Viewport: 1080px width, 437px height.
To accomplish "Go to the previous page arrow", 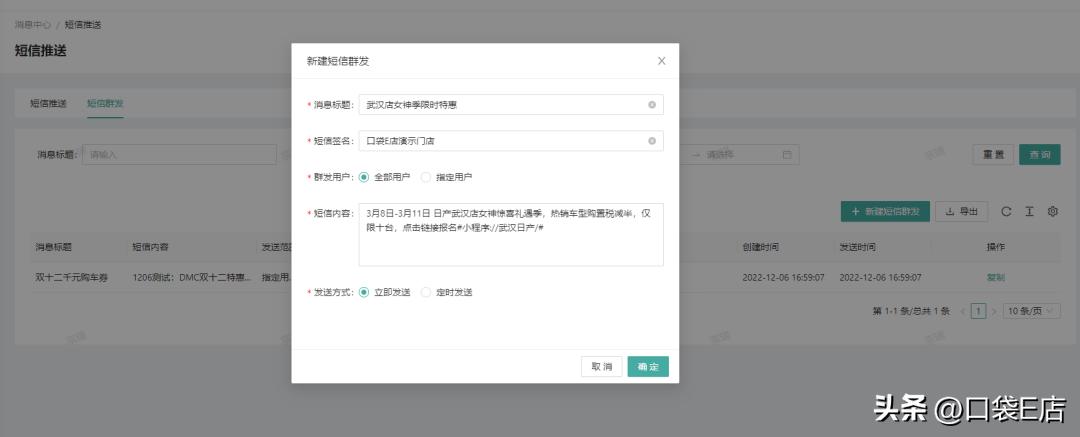I will (963, 311).
